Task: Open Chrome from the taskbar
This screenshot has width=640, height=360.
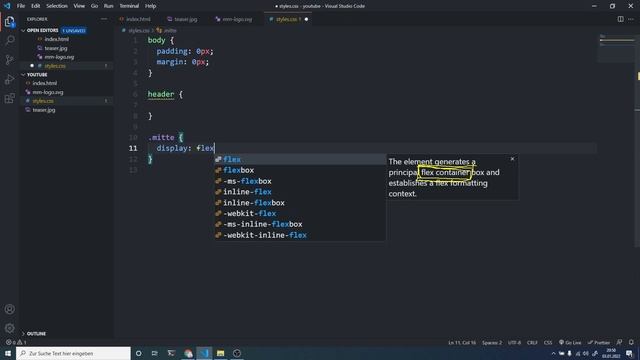Action: (188, 353)
